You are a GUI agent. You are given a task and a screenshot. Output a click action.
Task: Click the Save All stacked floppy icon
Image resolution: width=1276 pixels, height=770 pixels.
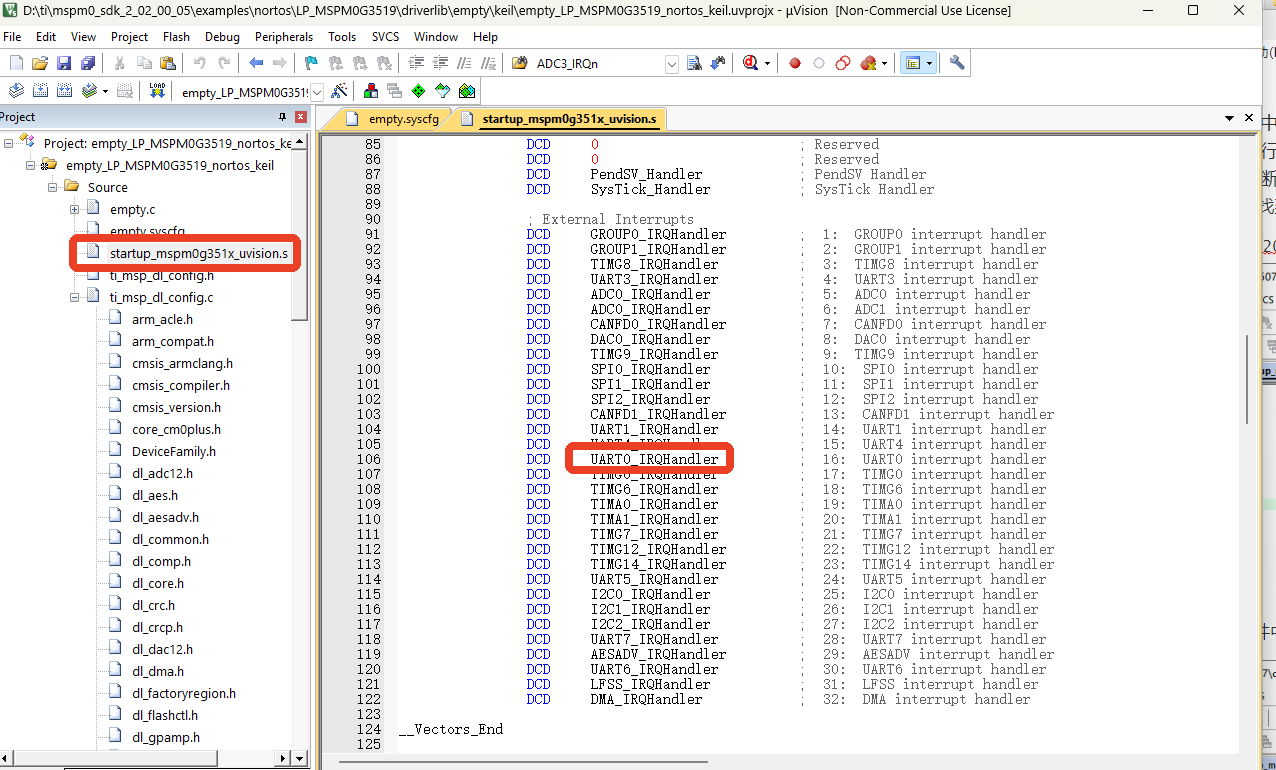coord(87,63)
